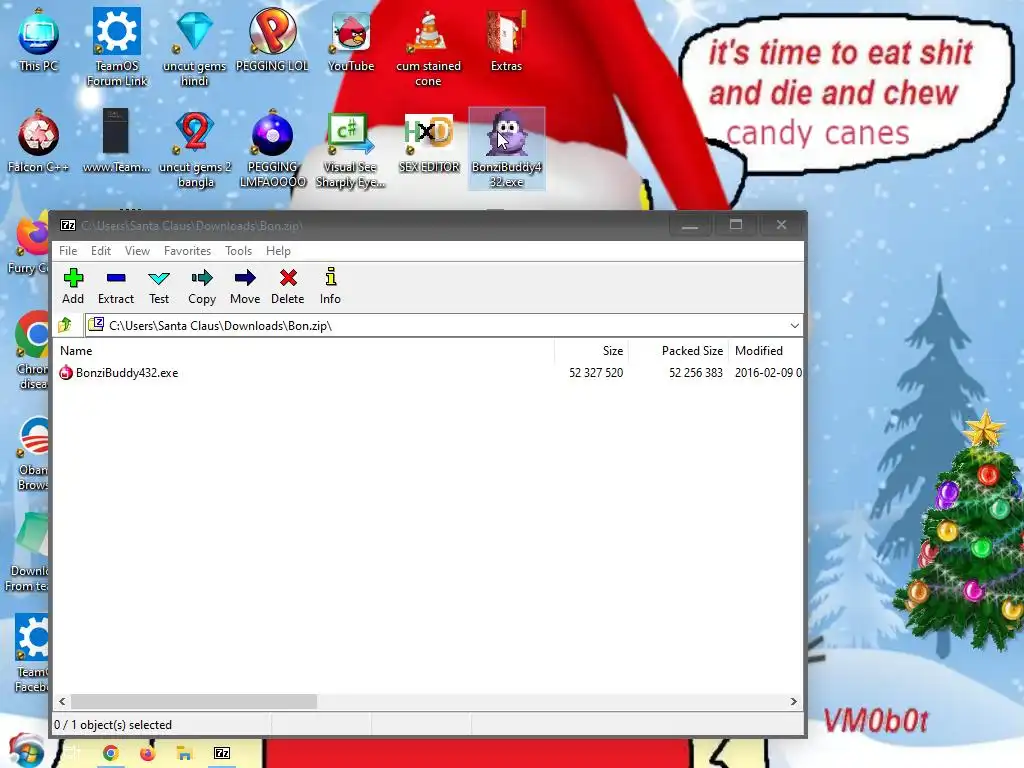
Task: Click the horizontal scrollbar thumb in file list
Action: [194, 701]
